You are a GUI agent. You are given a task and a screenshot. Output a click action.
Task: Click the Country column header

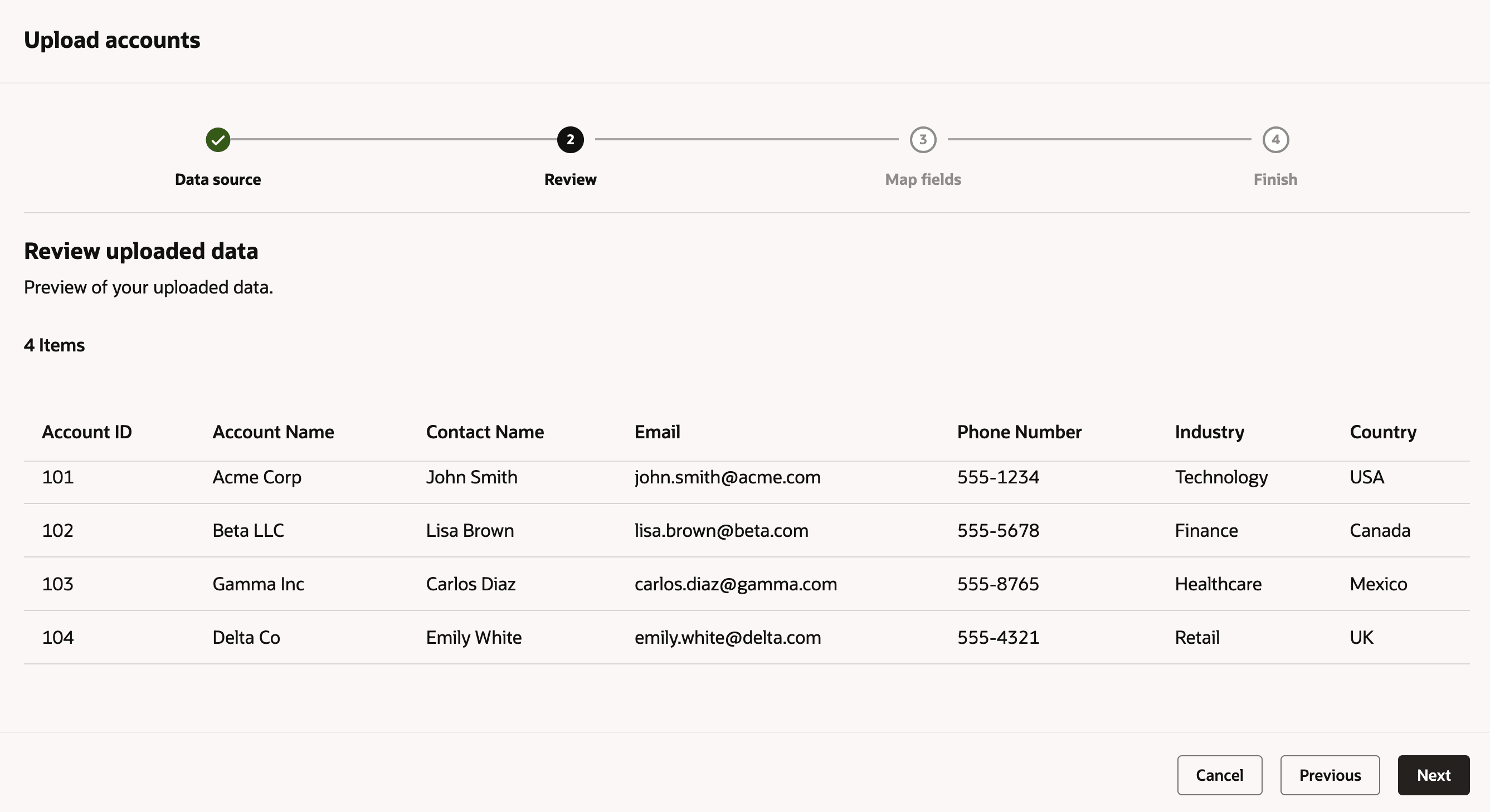1383,432
